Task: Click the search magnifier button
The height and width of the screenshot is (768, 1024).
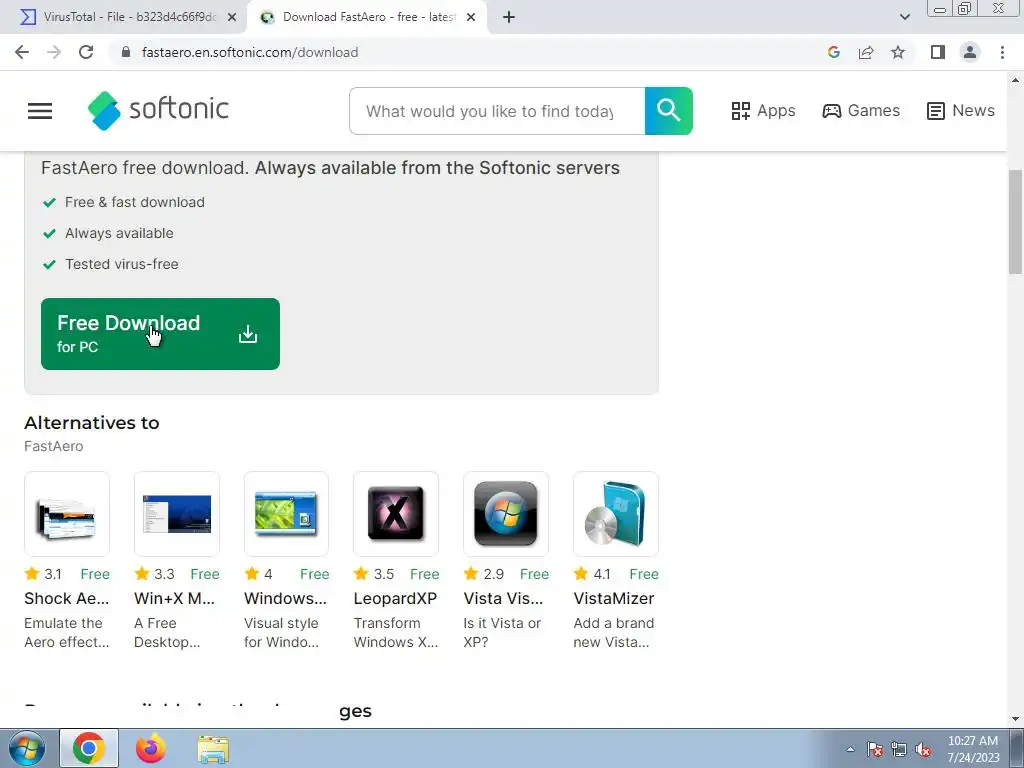Action: [669, 111]
